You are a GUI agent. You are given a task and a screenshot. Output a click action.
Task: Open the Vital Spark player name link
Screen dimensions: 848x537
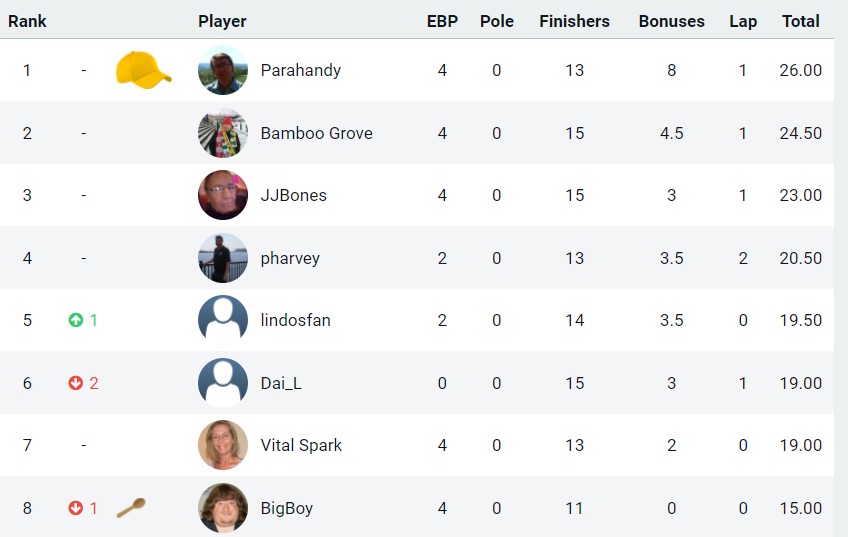(301, 445)
